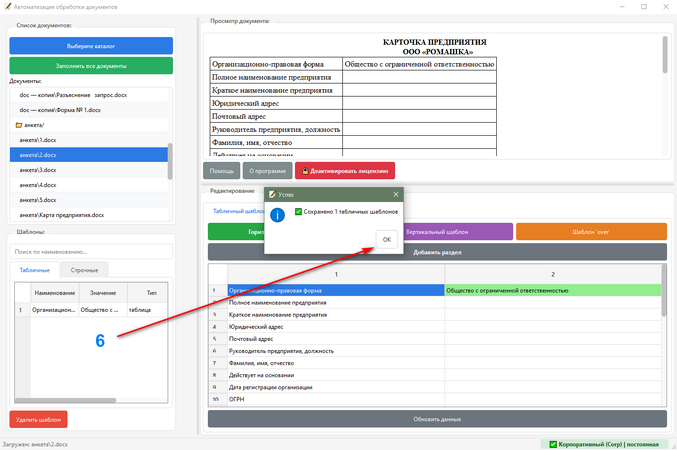Select cell Почтовый адрес in editing table
The width and height of the screenshot is (677, 450).
336,339
